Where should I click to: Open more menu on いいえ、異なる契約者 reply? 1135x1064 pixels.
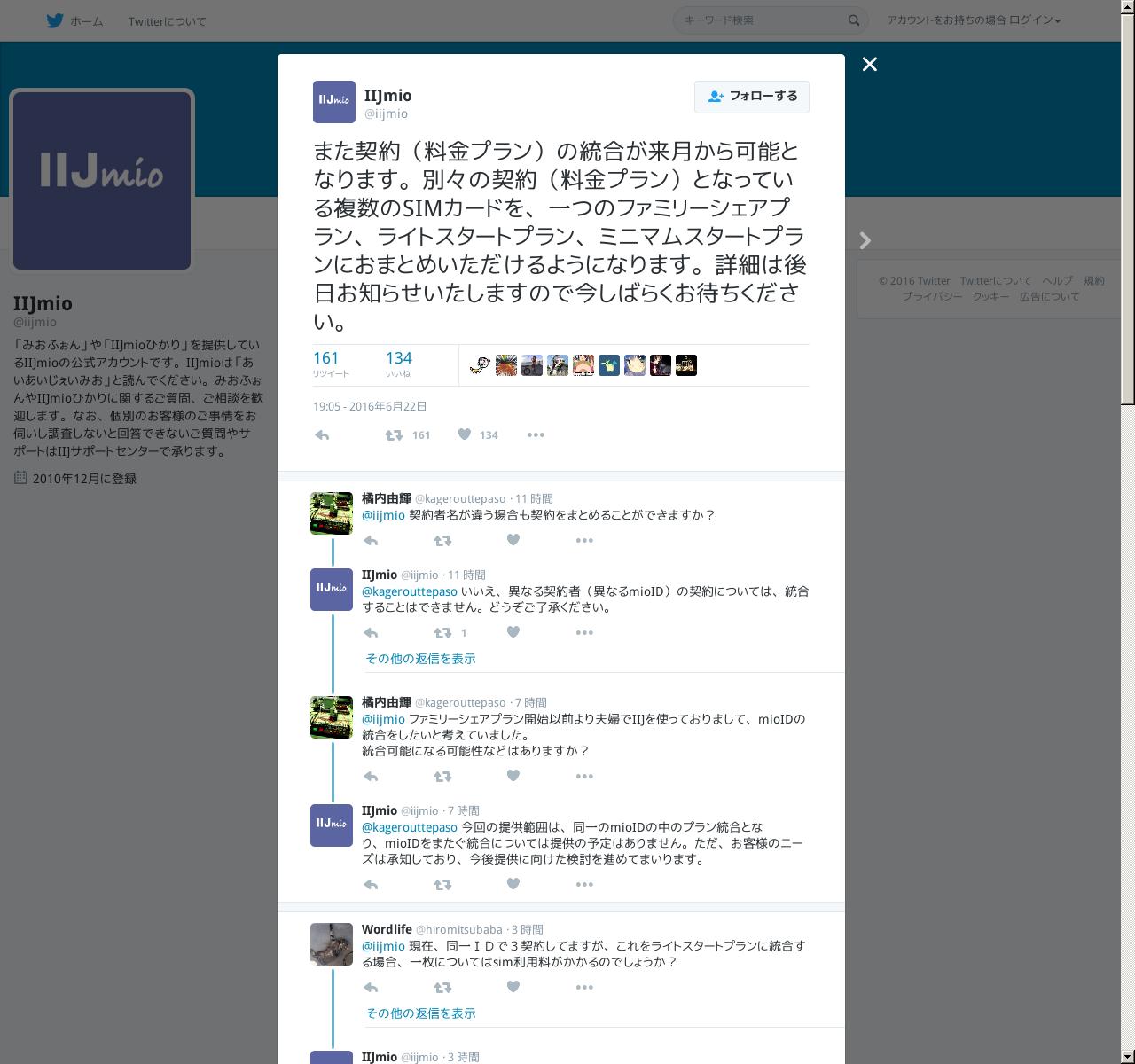coord(584,633)
